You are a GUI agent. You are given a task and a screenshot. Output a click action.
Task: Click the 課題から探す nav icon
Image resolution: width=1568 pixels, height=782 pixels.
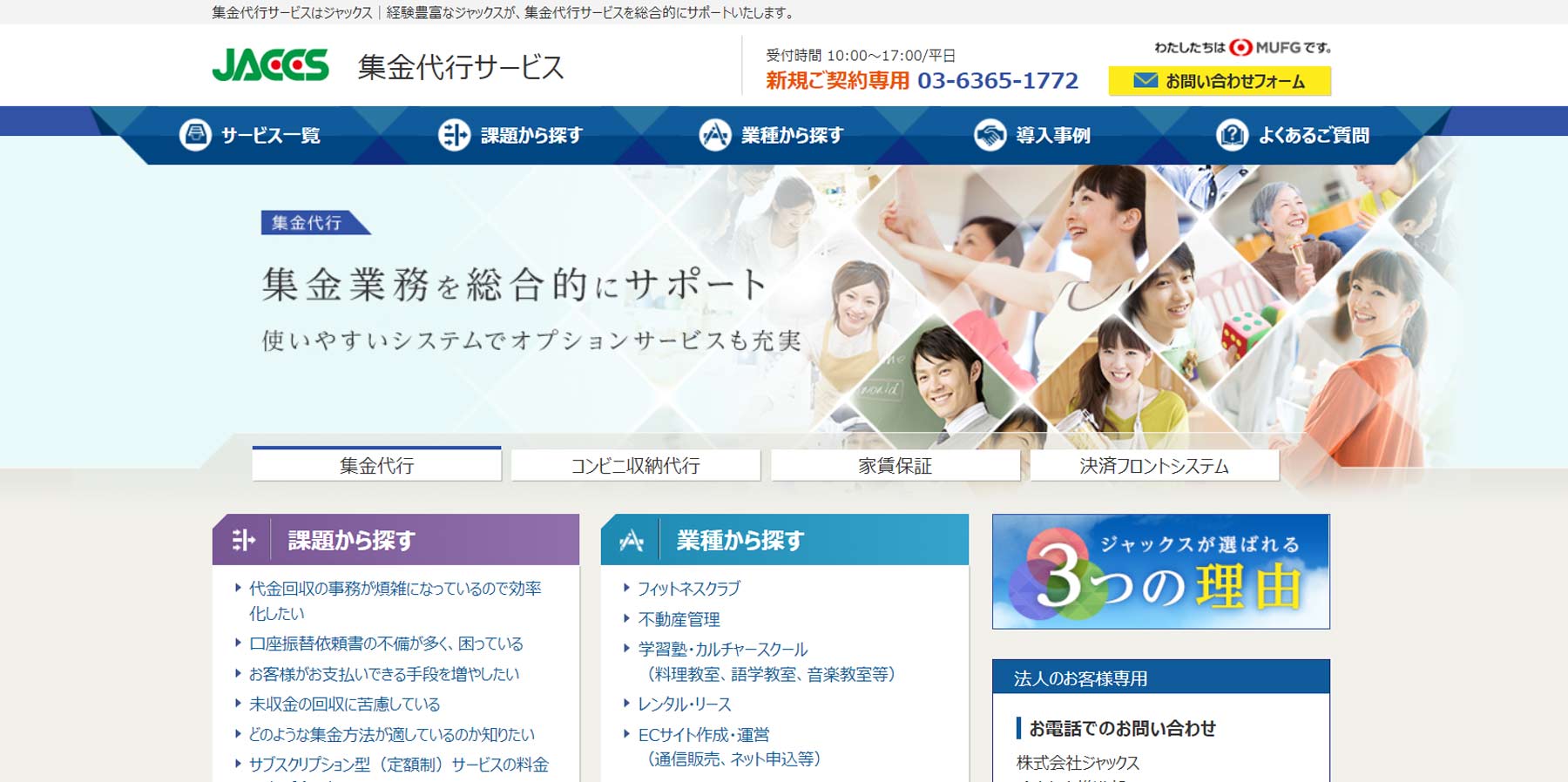(x=454, y=135)
